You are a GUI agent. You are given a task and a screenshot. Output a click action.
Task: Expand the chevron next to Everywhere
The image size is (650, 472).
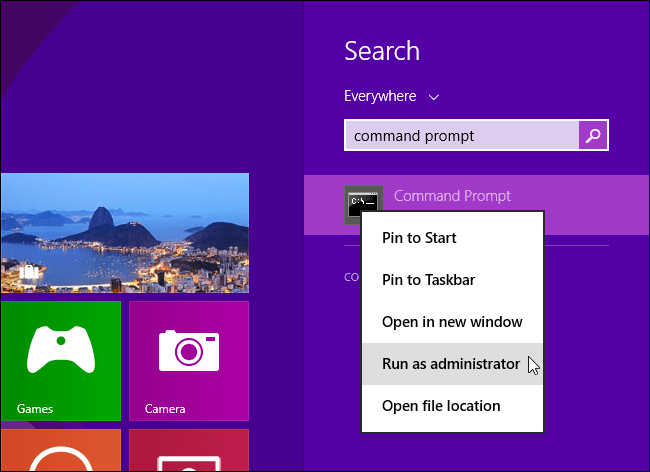(x=433, y=97)
